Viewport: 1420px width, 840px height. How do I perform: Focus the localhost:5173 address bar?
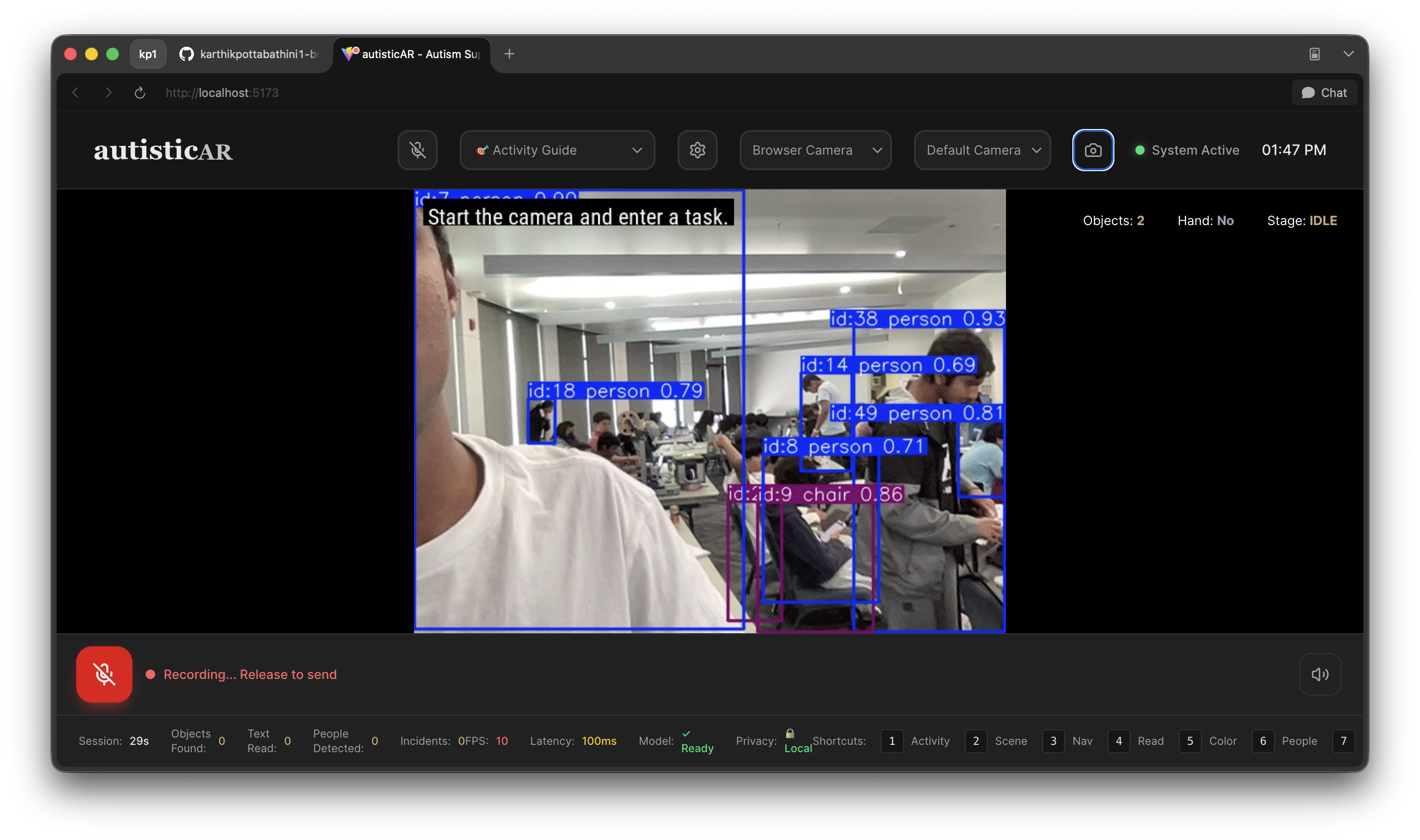click(x=222, y=92)
